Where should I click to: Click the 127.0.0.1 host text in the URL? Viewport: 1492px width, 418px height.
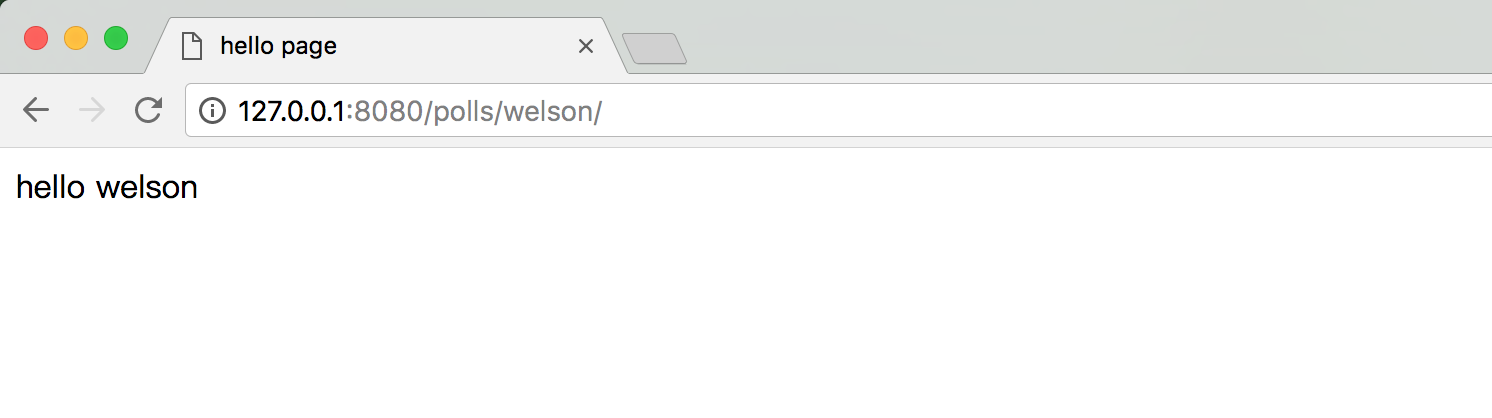[291, 110]
